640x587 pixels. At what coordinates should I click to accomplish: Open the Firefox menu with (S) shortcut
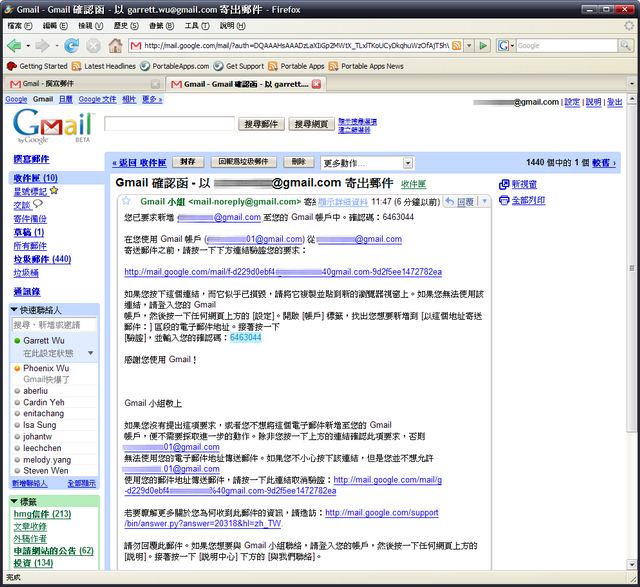pyautogui.click(x=126, y=26)
